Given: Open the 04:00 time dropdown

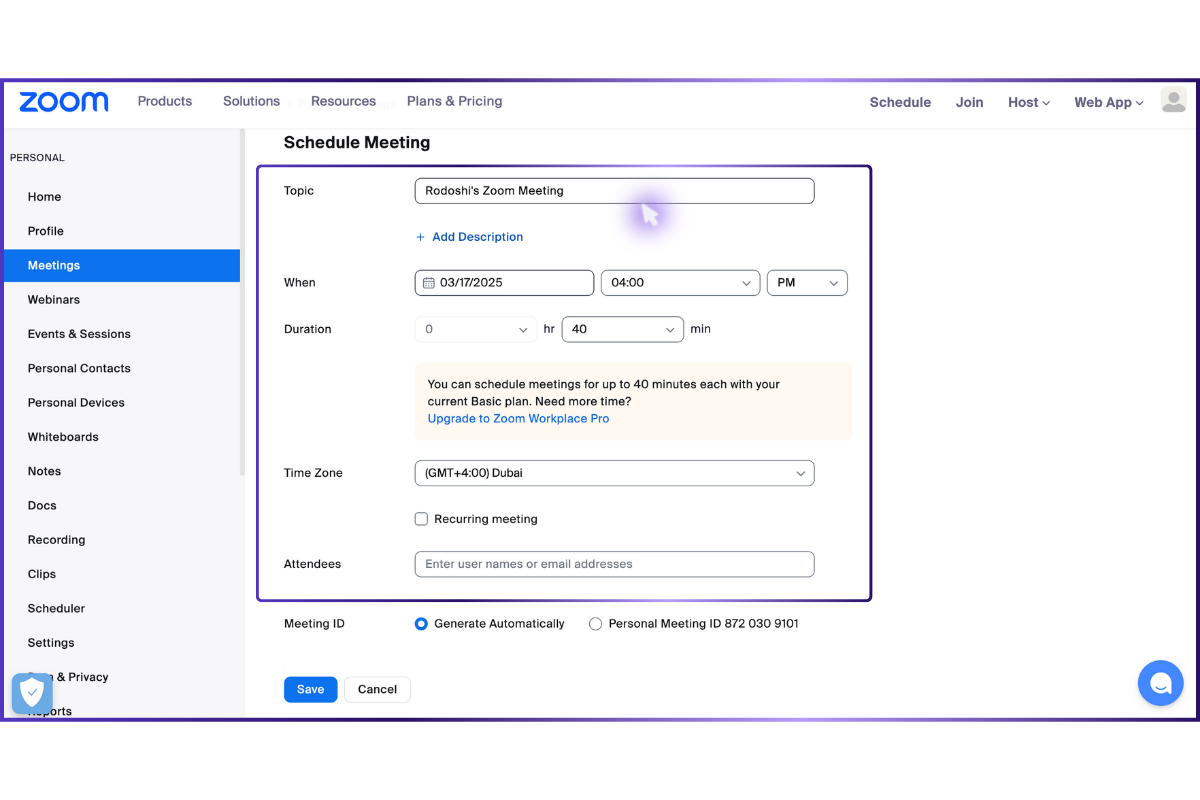Looking at the screenshot, I should (680, 283).
